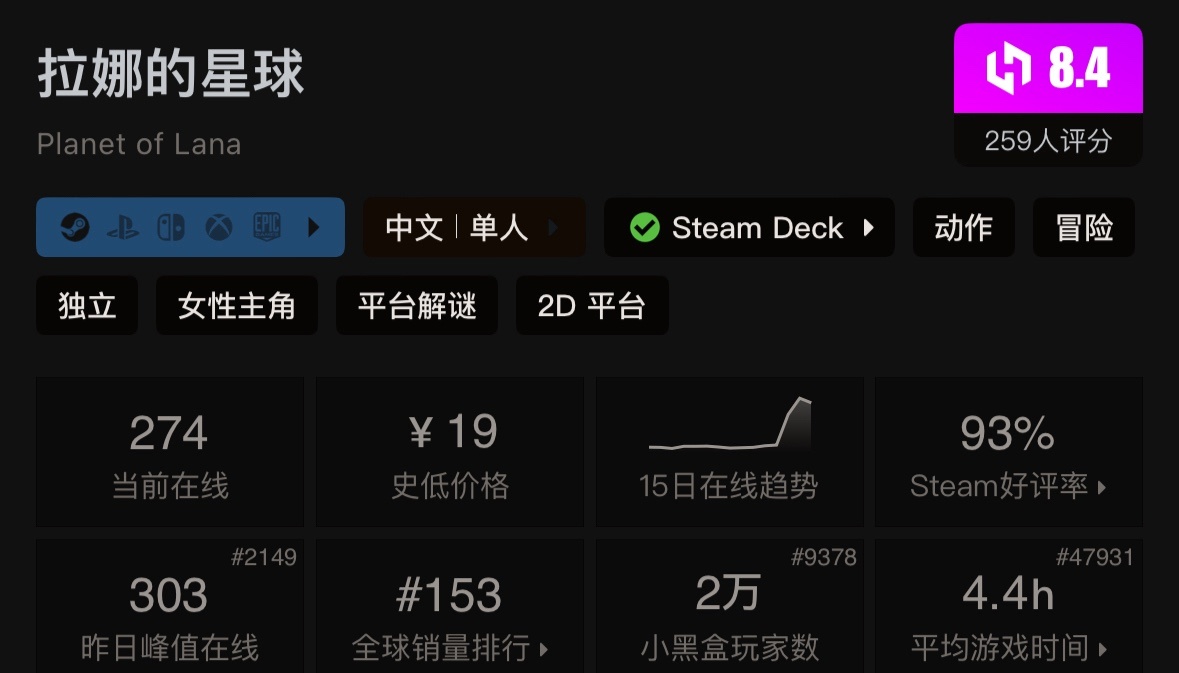The image size is (1179, 673).
Task: Open the 平均游戏时间 details
Action: pyautogui.click(x=1008, y=648)
